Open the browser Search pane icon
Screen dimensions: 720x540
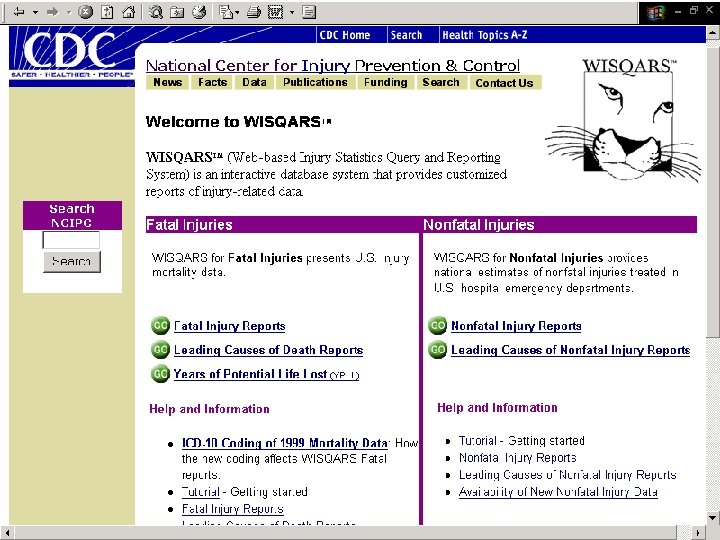pyautogui.click(x=156, y=11)
